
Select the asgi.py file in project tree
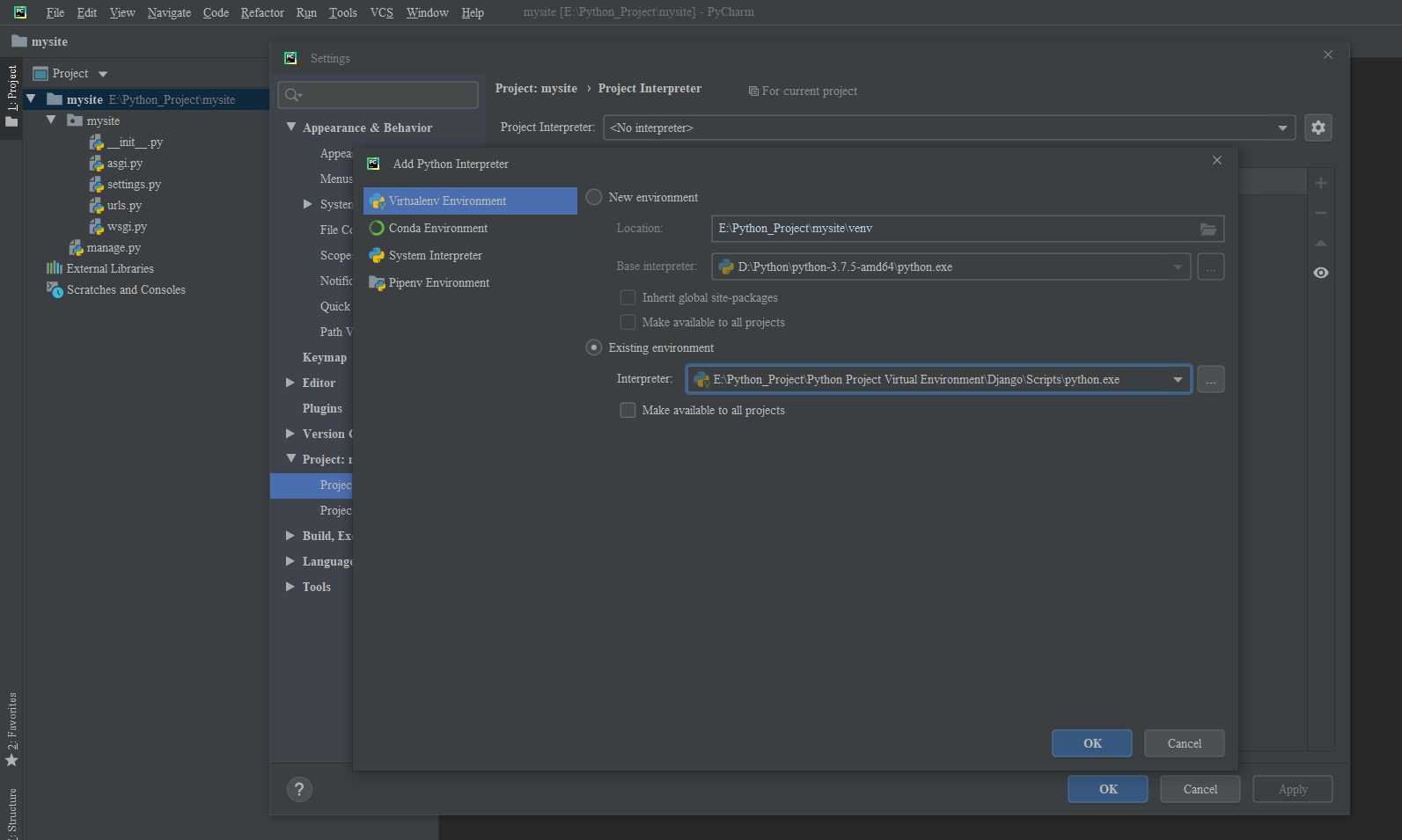(x=115, y=164)
